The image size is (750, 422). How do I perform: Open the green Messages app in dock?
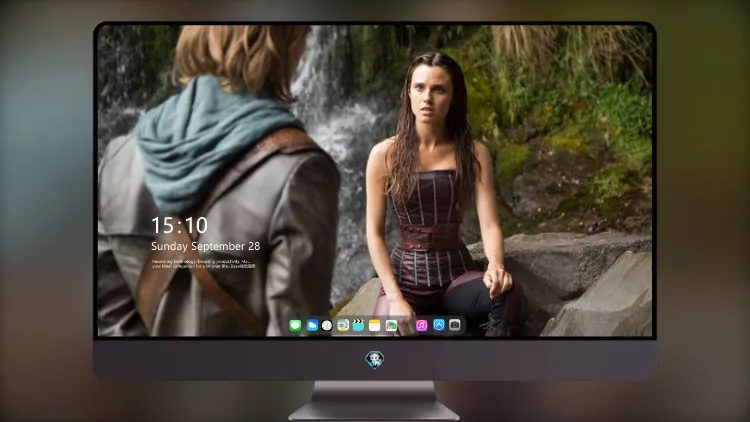coord(295,325)
